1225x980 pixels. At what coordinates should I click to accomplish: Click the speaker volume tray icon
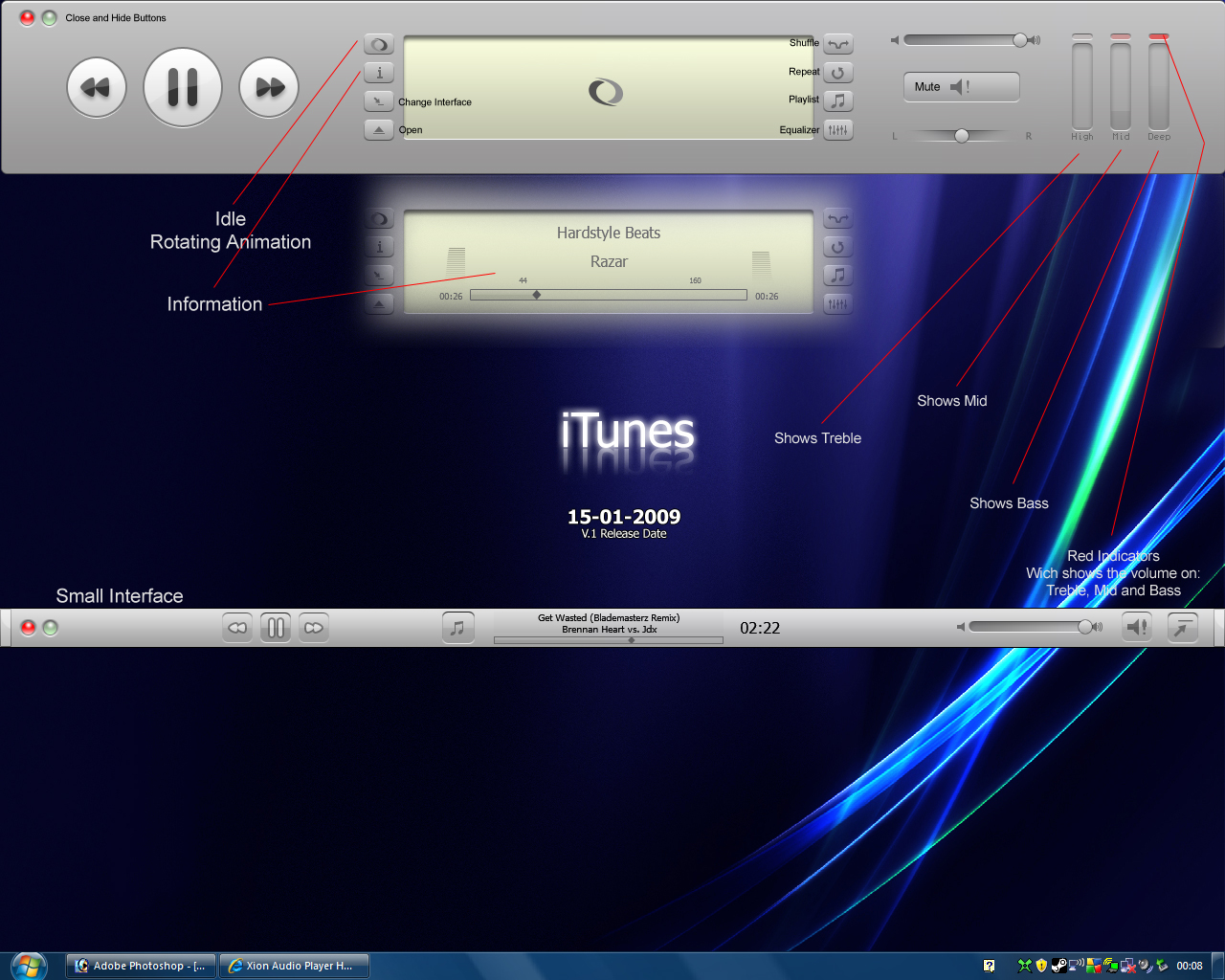[x=1145, y=967]
